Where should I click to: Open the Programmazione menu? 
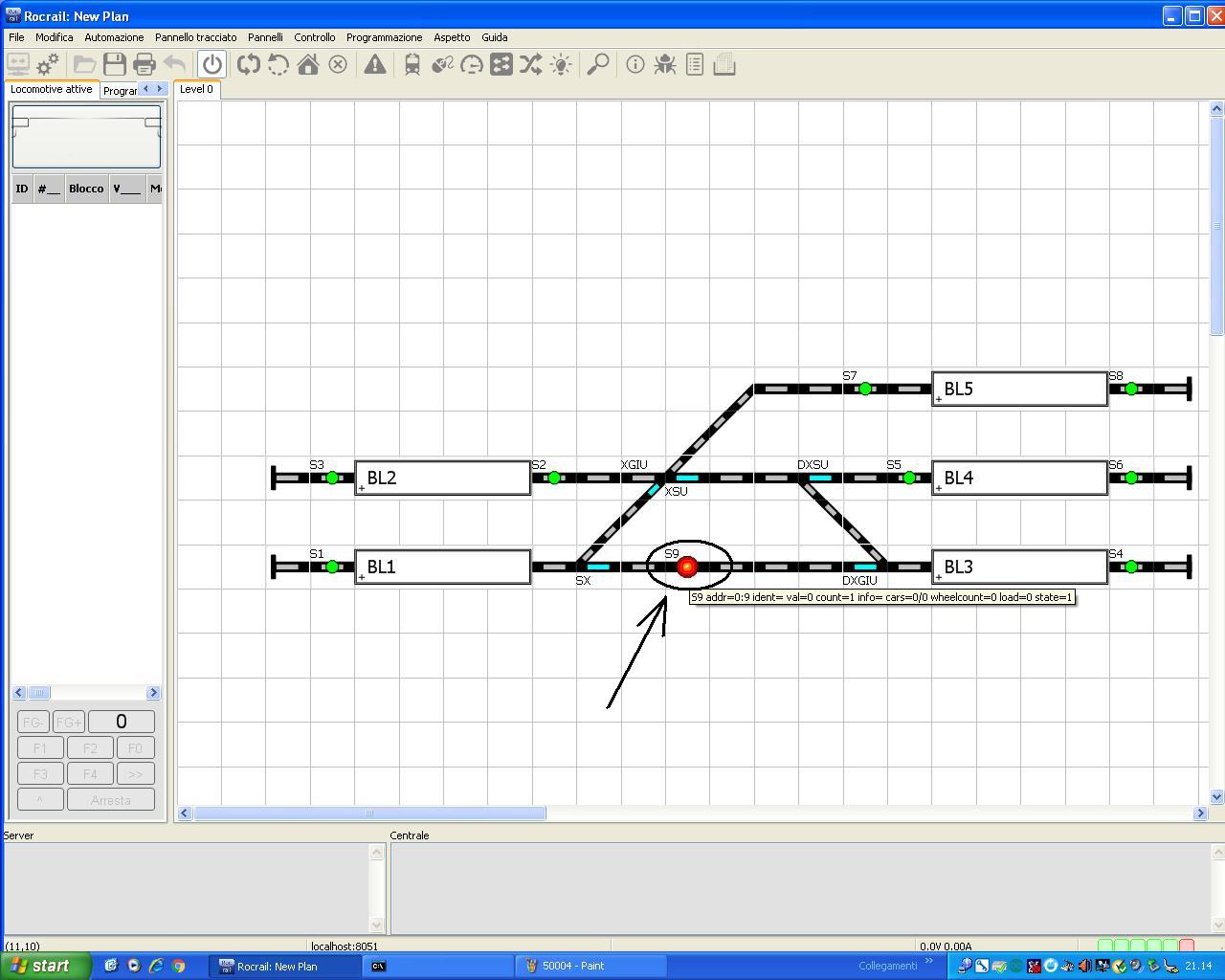[x=384, y=37]
